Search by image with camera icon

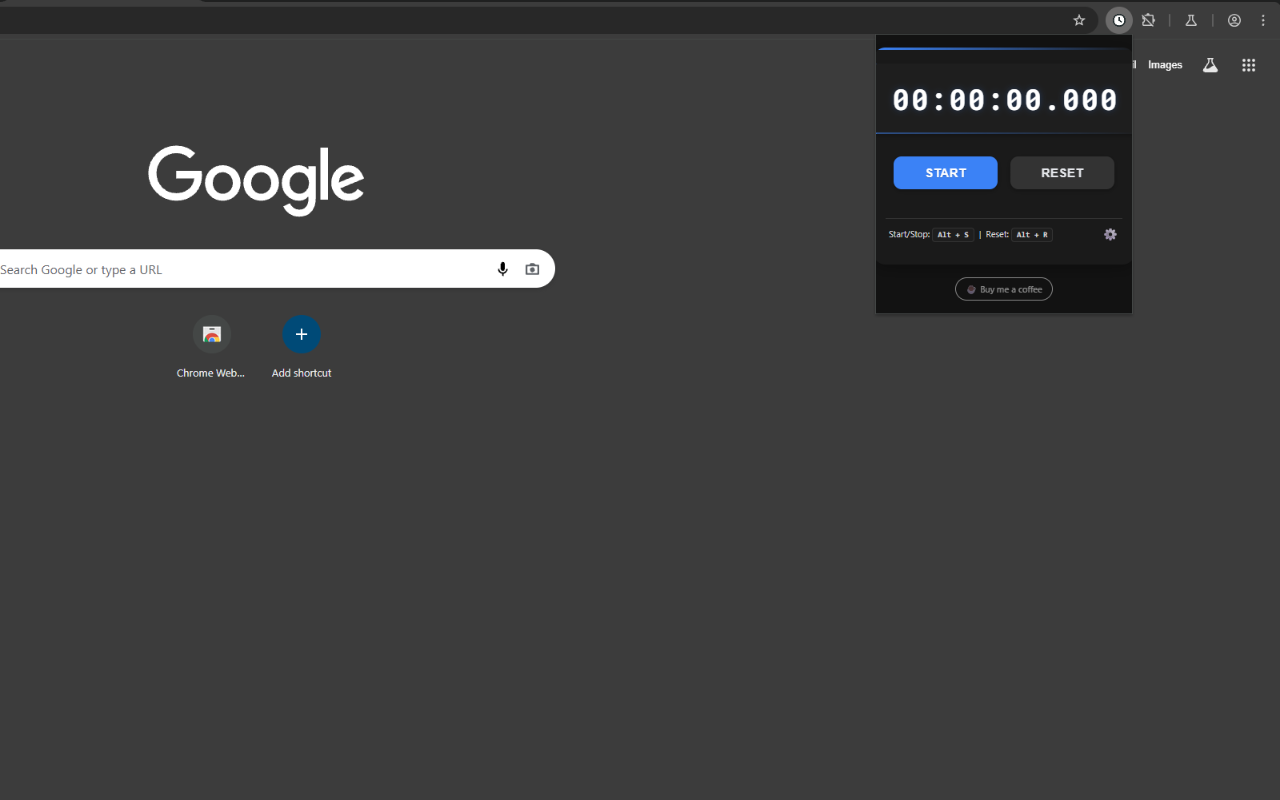(x=532, y=269)
